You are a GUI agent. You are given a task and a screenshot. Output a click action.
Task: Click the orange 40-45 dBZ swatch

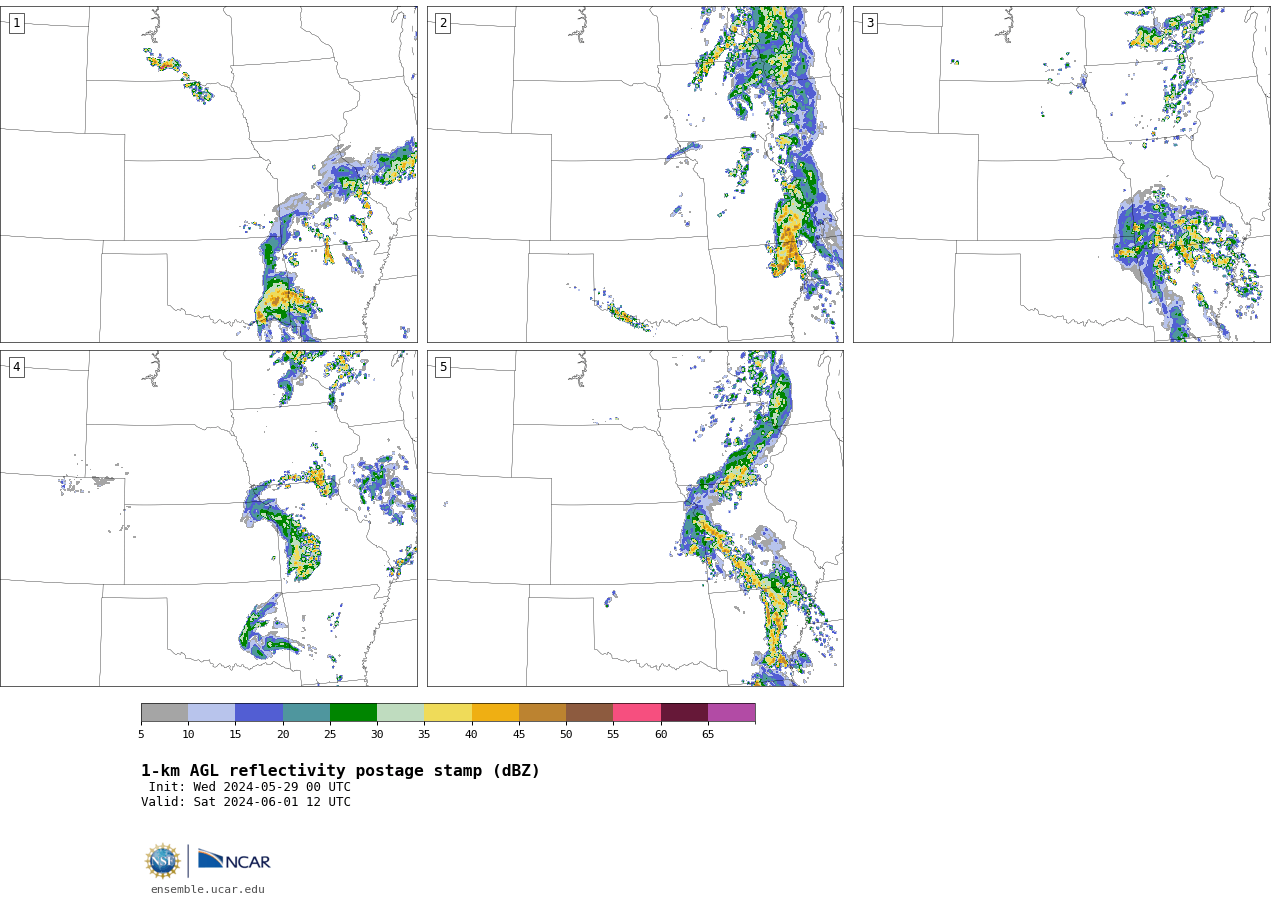pos(495,712)
